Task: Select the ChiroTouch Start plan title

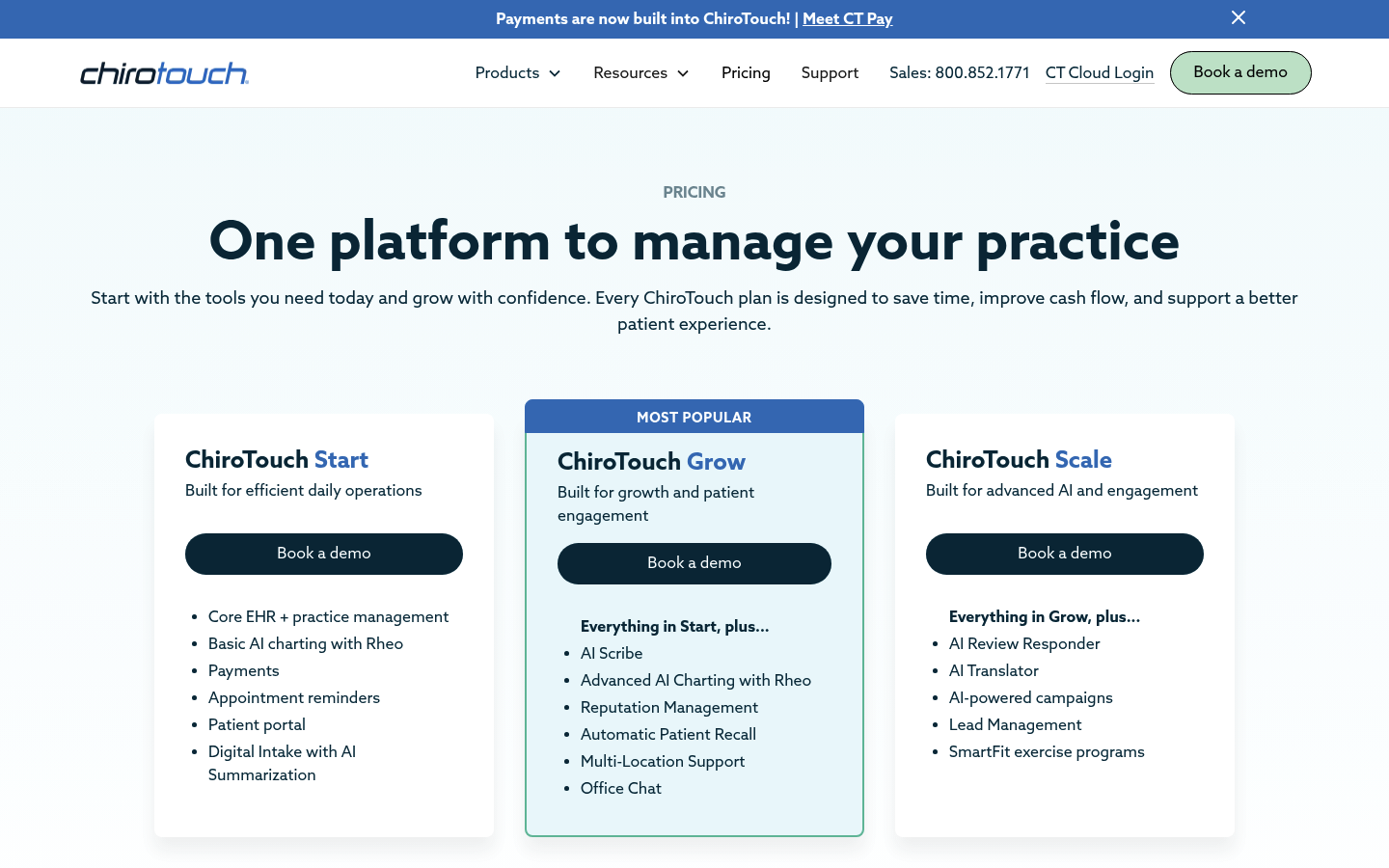Action: point(277,460)
